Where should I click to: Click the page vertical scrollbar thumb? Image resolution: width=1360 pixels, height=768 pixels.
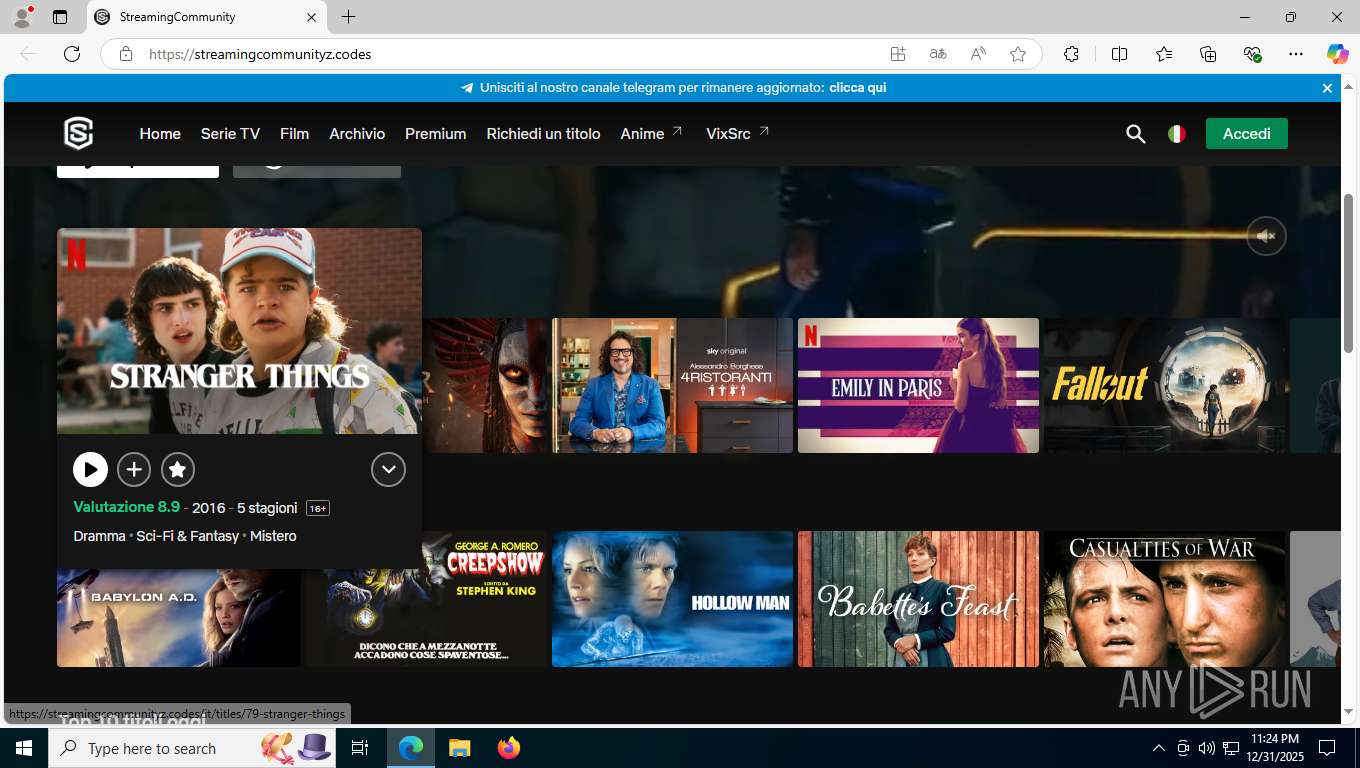(x=1348, y=273)
